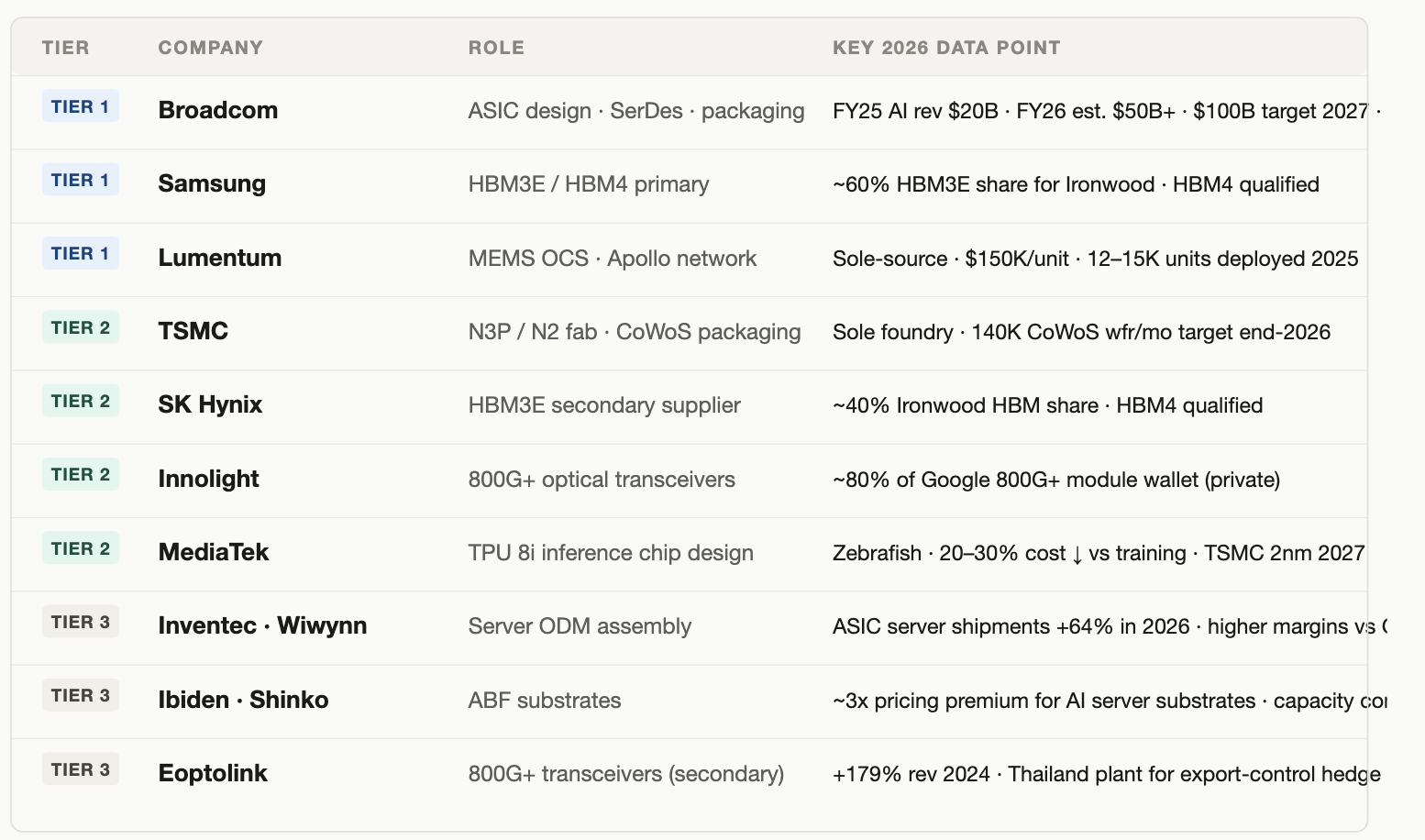
Task: Click the "Zebrafish · 20–30% cost" data point
Action: point(949,553)
